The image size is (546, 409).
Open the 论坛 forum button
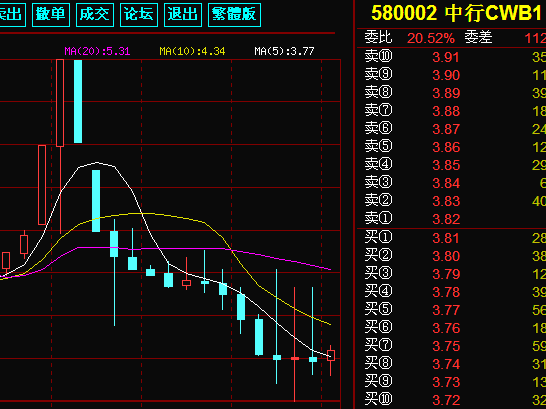point(139,15)
